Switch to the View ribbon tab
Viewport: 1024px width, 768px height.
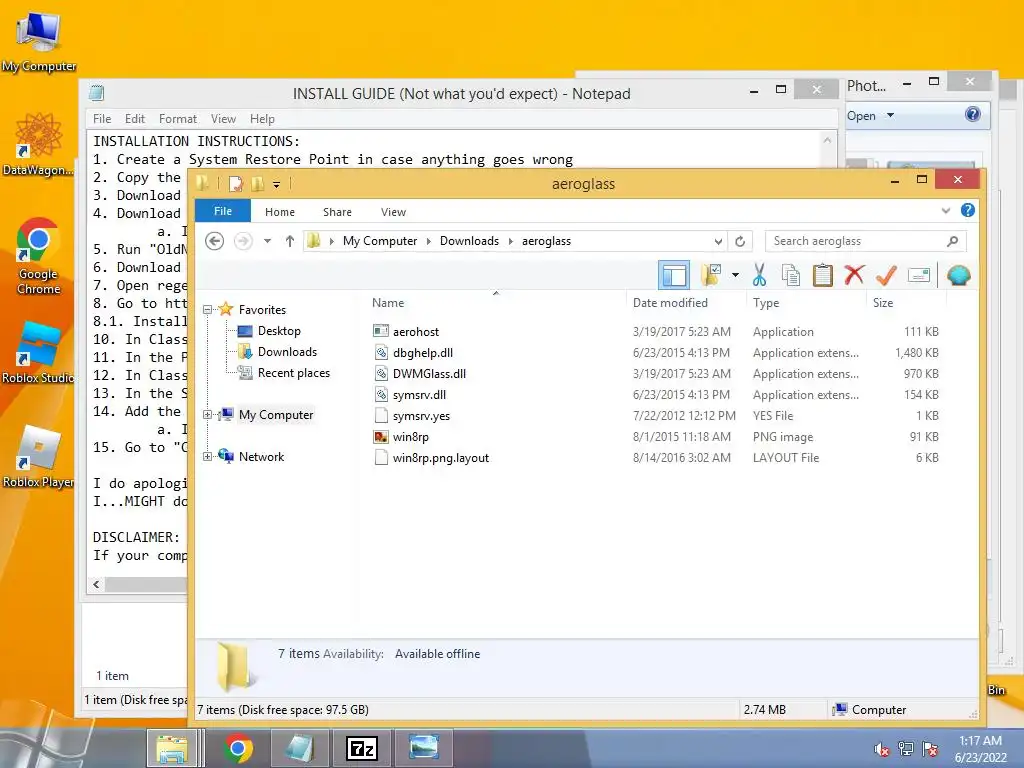tap(393, 212)
